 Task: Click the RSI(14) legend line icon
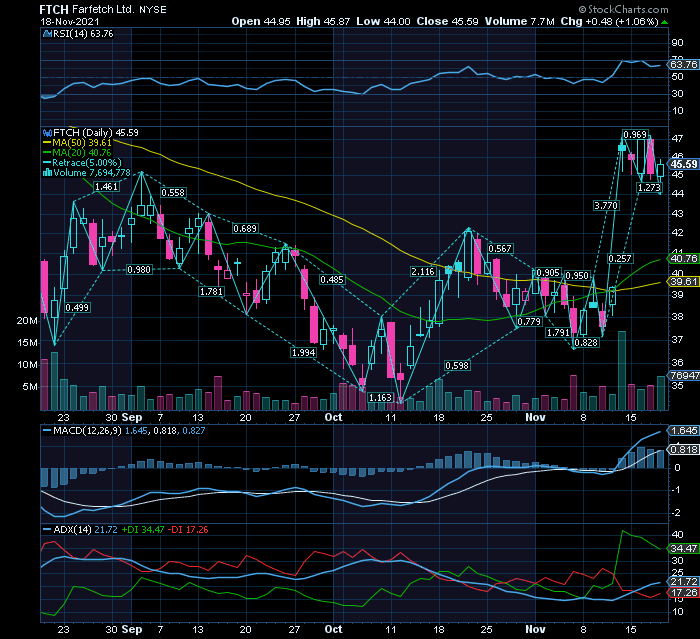[x=47, y=34]
